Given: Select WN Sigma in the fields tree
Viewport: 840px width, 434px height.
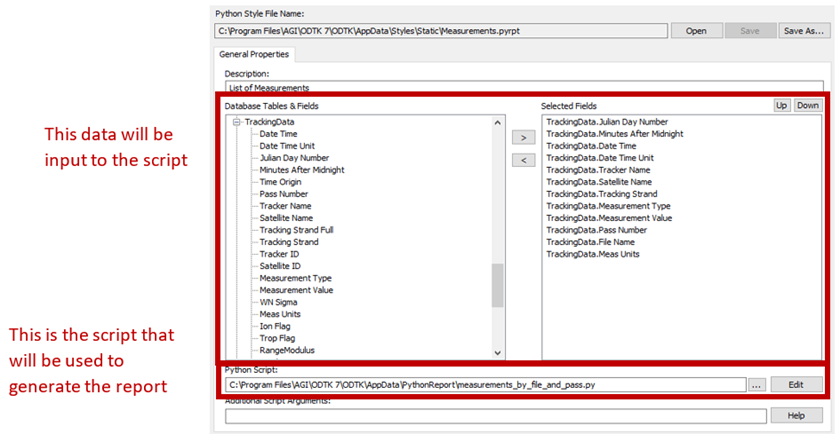Looking at the screenshot, I should pos(278,302).
